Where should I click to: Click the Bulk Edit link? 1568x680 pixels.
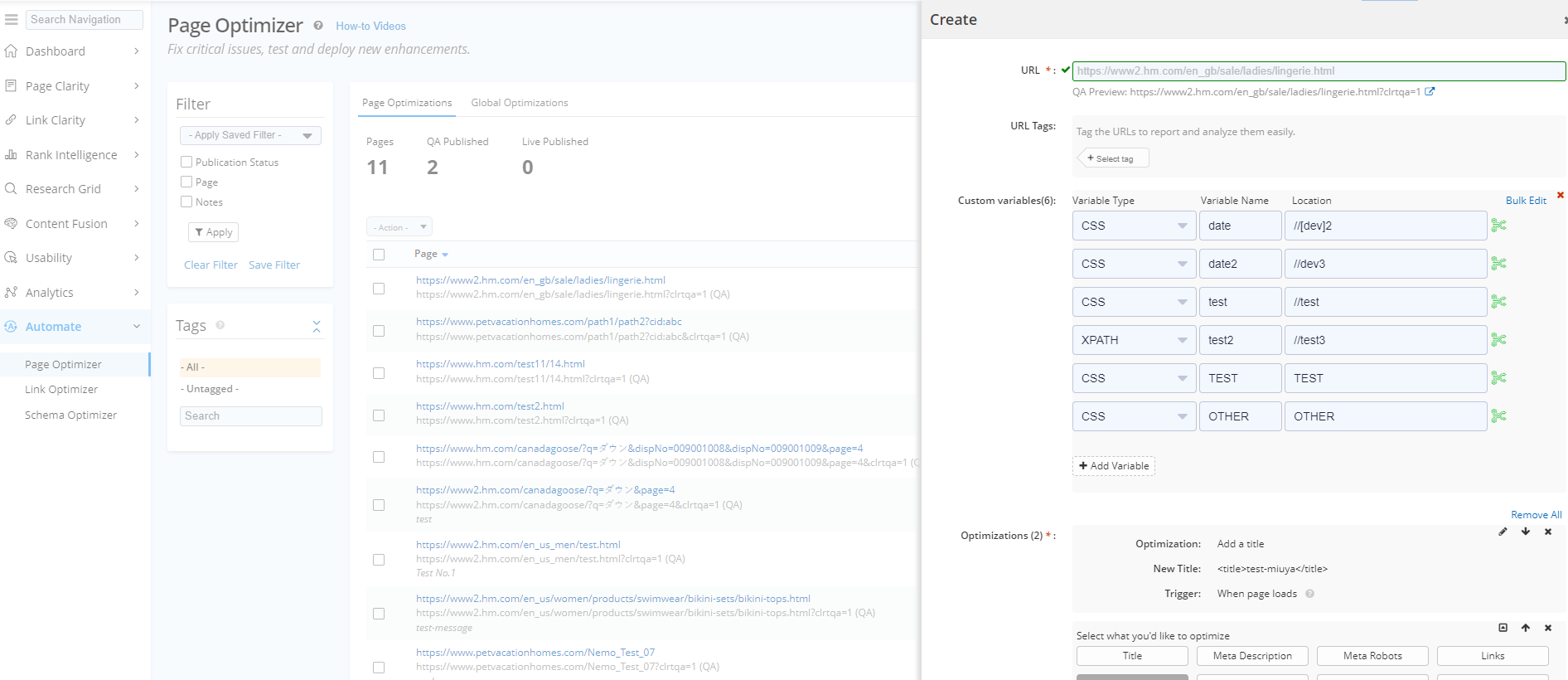1526,201
